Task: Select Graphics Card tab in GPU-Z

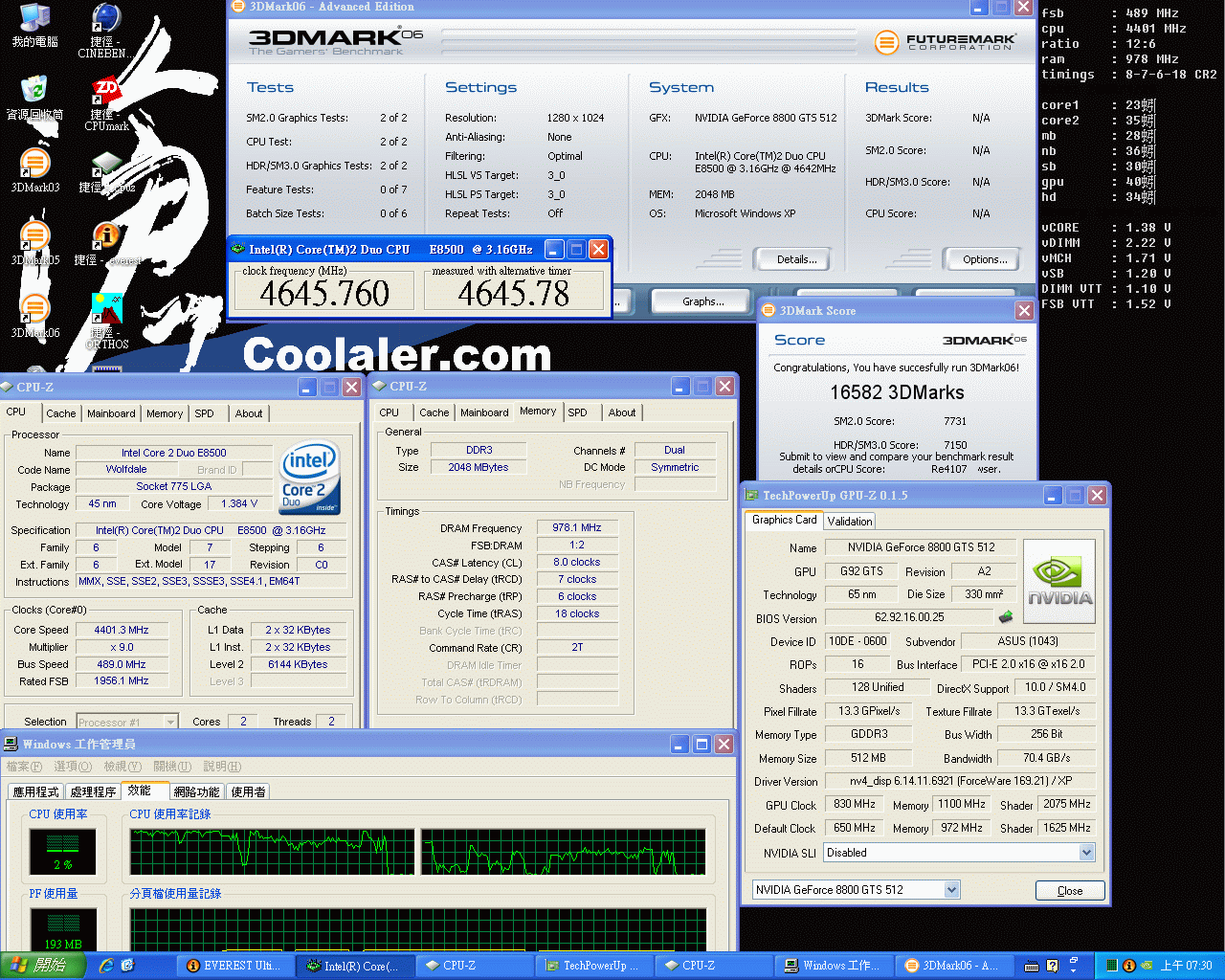Action: [784, 520]
